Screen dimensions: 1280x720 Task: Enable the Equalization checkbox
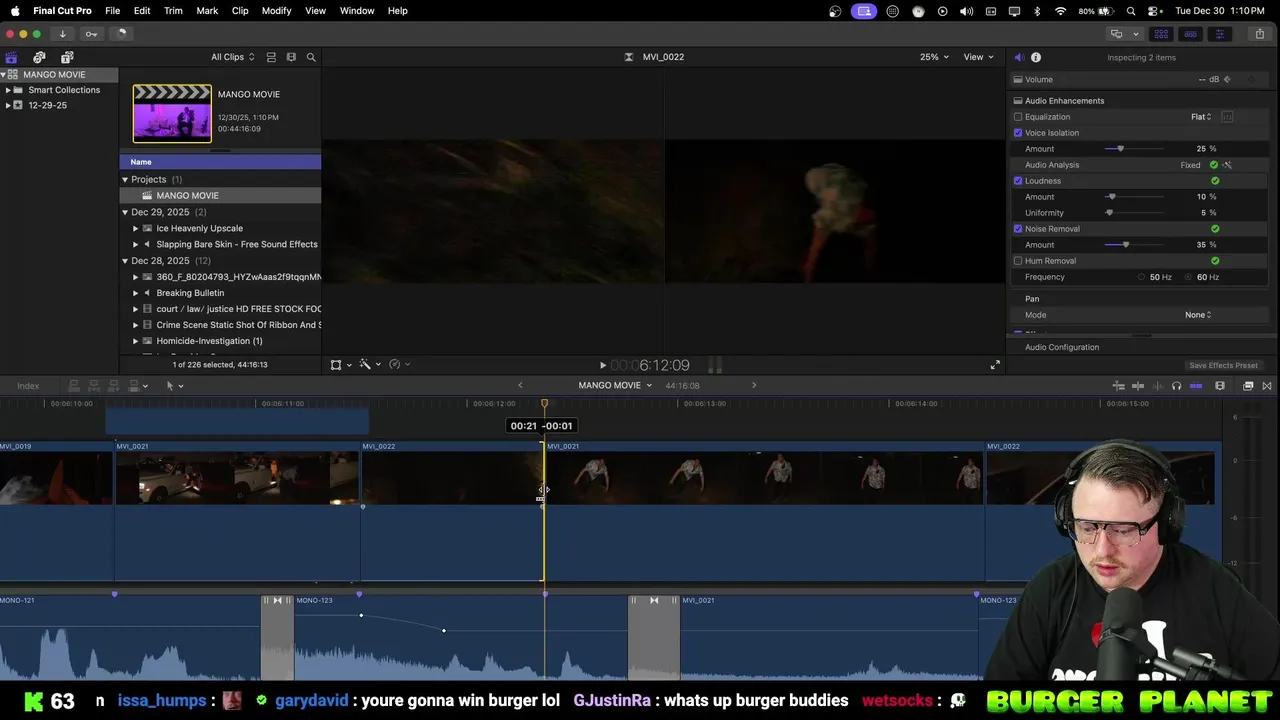point(1018,117)
